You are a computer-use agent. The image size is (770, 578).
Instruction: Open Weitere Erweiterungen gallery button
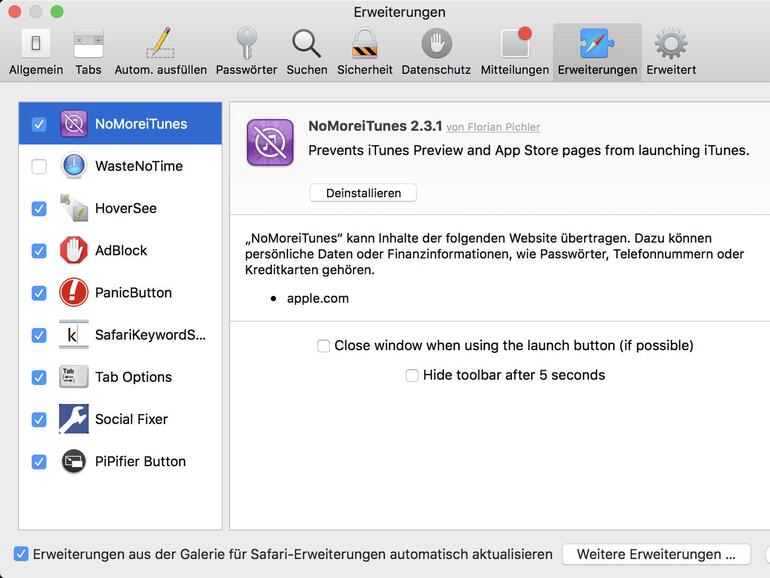pyautogui.click(x=656, y=554)
